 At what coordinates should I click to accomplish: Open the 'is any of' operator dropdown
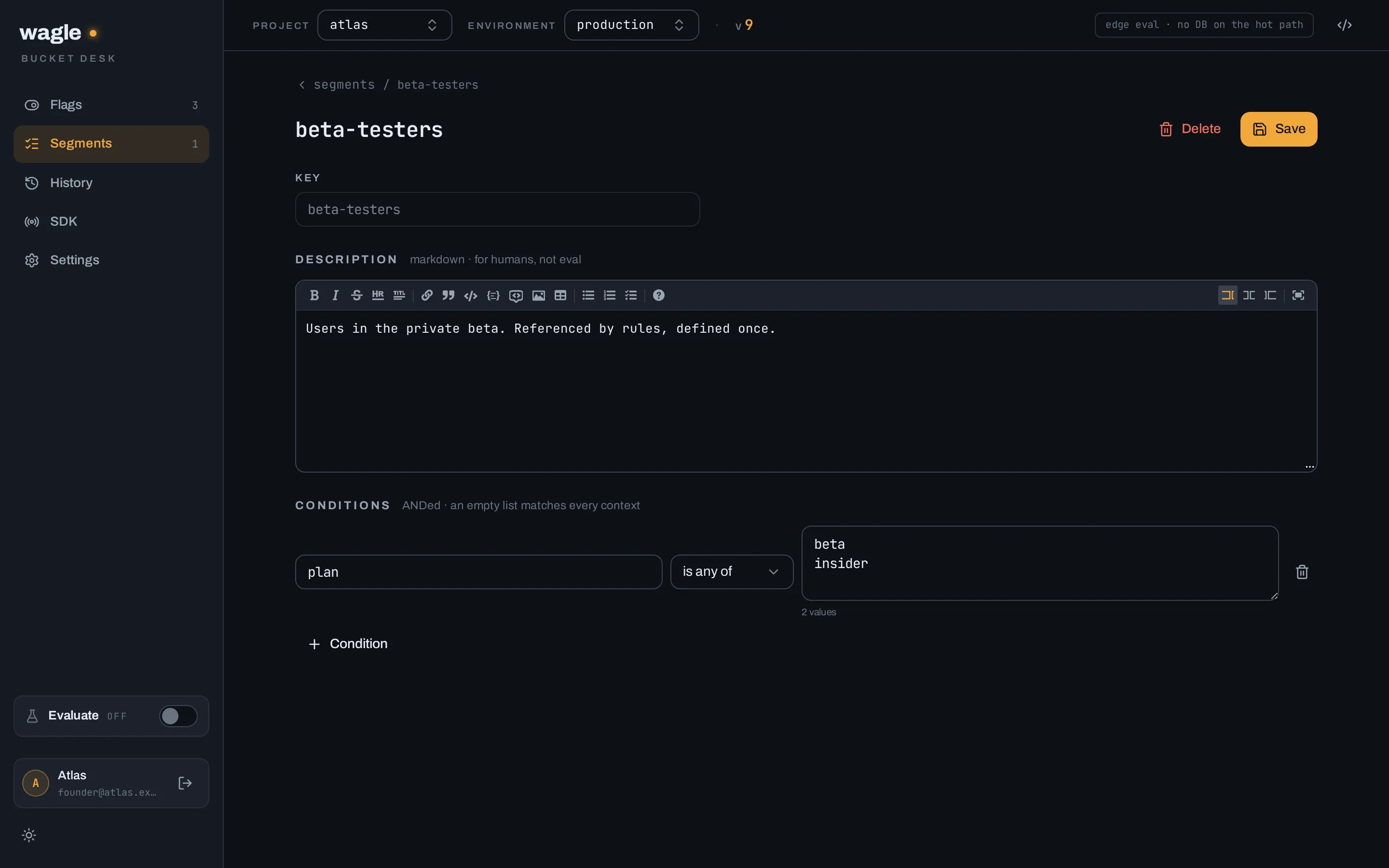732,572
